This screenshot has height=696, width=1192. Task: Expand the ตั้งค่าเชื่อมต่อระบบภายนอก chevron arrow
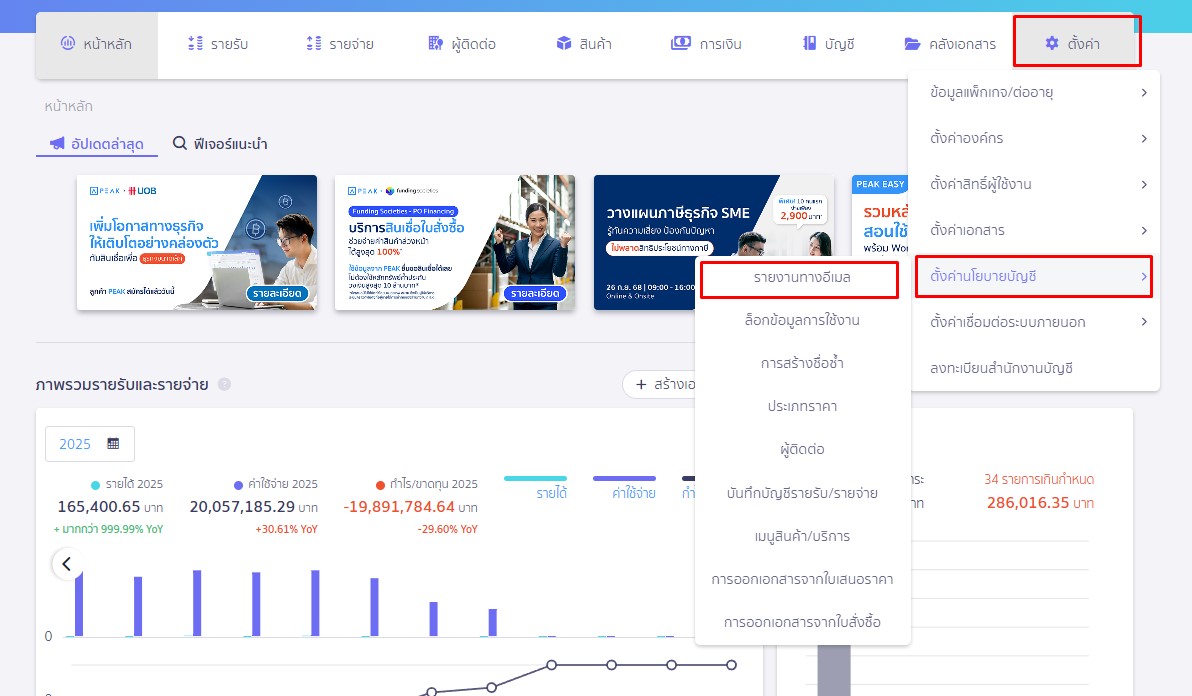click(x=1144, y=322)
